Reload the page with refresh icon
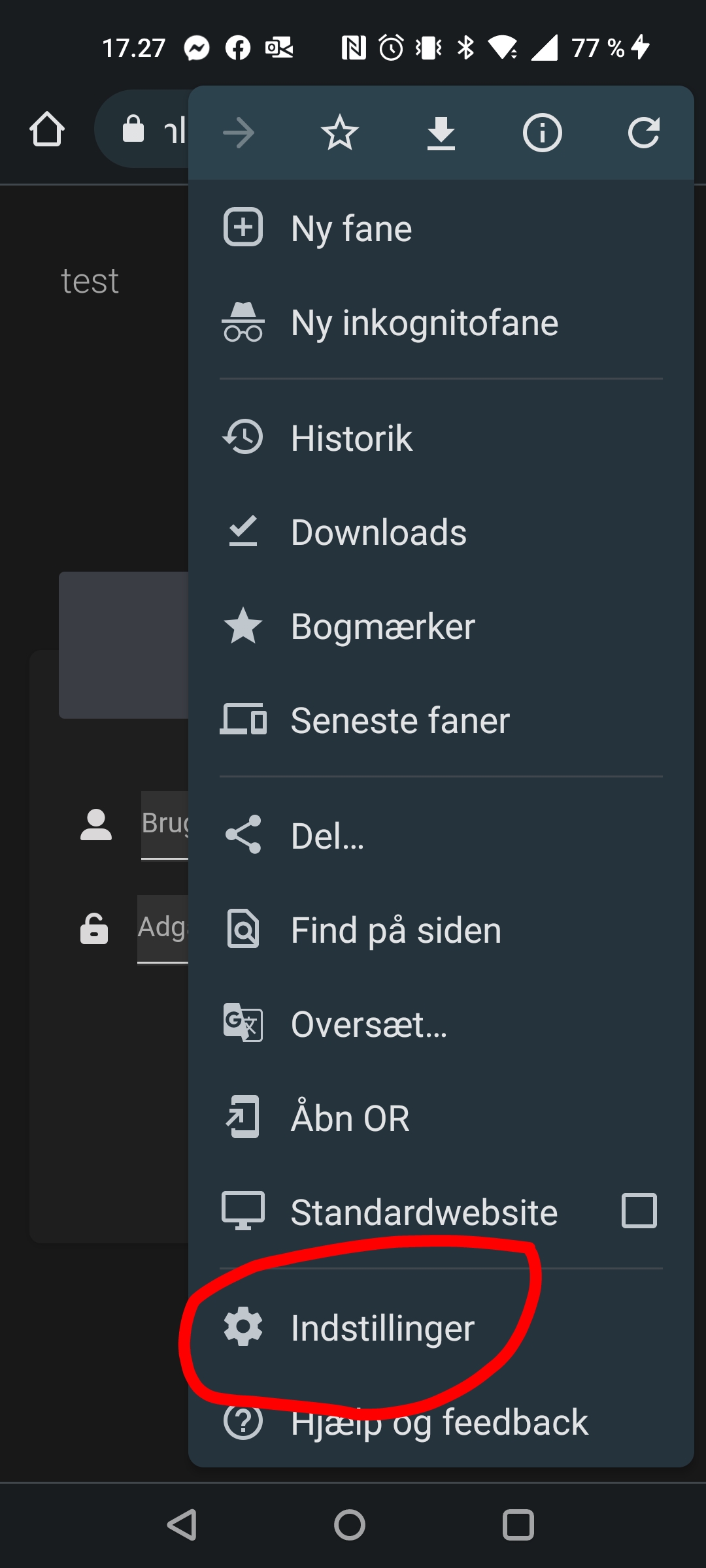Viewport: 706px width, 1568px height. (643, 133)
